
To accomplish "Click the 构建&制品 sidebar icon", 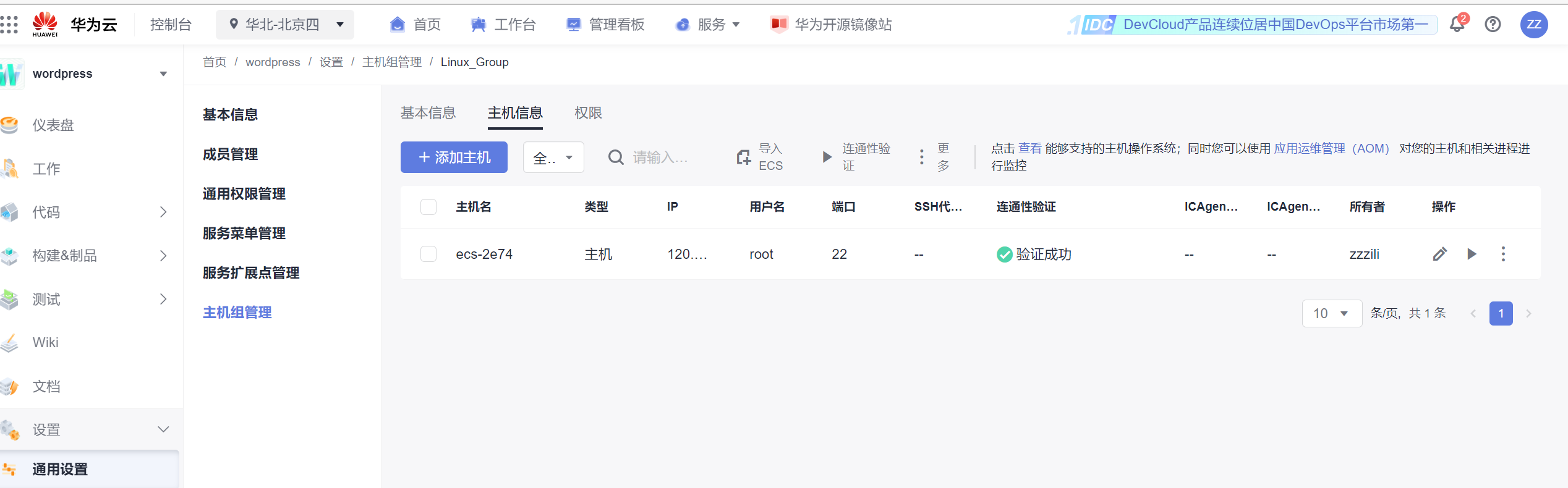I will 9,256.
